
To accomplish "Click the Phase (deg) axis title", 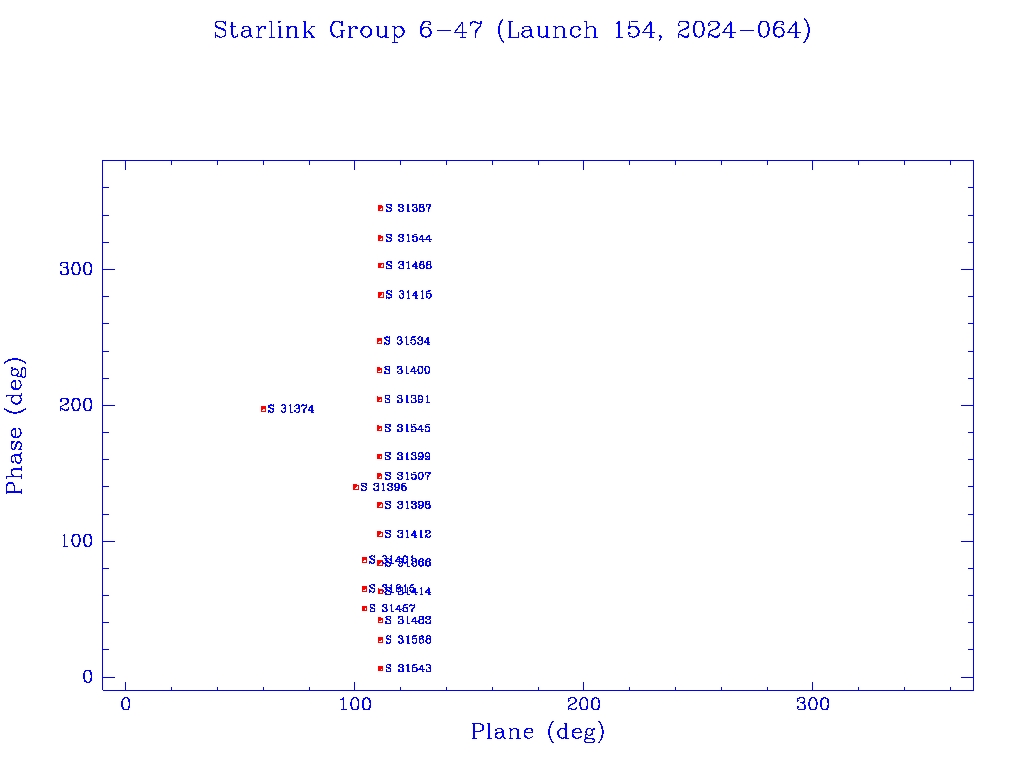I will (15, 425).
